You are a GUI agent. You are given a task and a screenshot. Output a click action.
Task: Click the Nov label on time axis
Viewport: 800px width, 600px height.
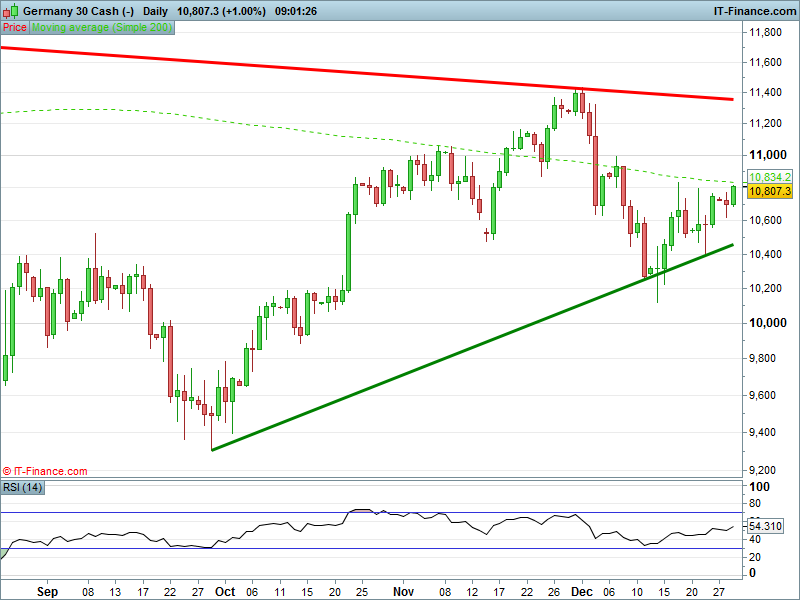[404, 591]
